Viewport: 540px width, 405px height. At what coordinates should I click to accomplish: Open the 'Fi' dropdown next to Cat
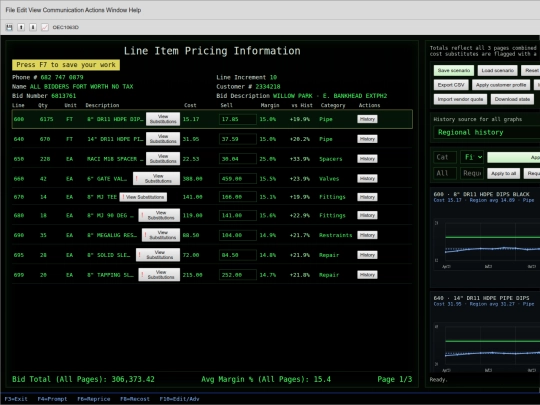pyautogui.click(x=472, y=157)
